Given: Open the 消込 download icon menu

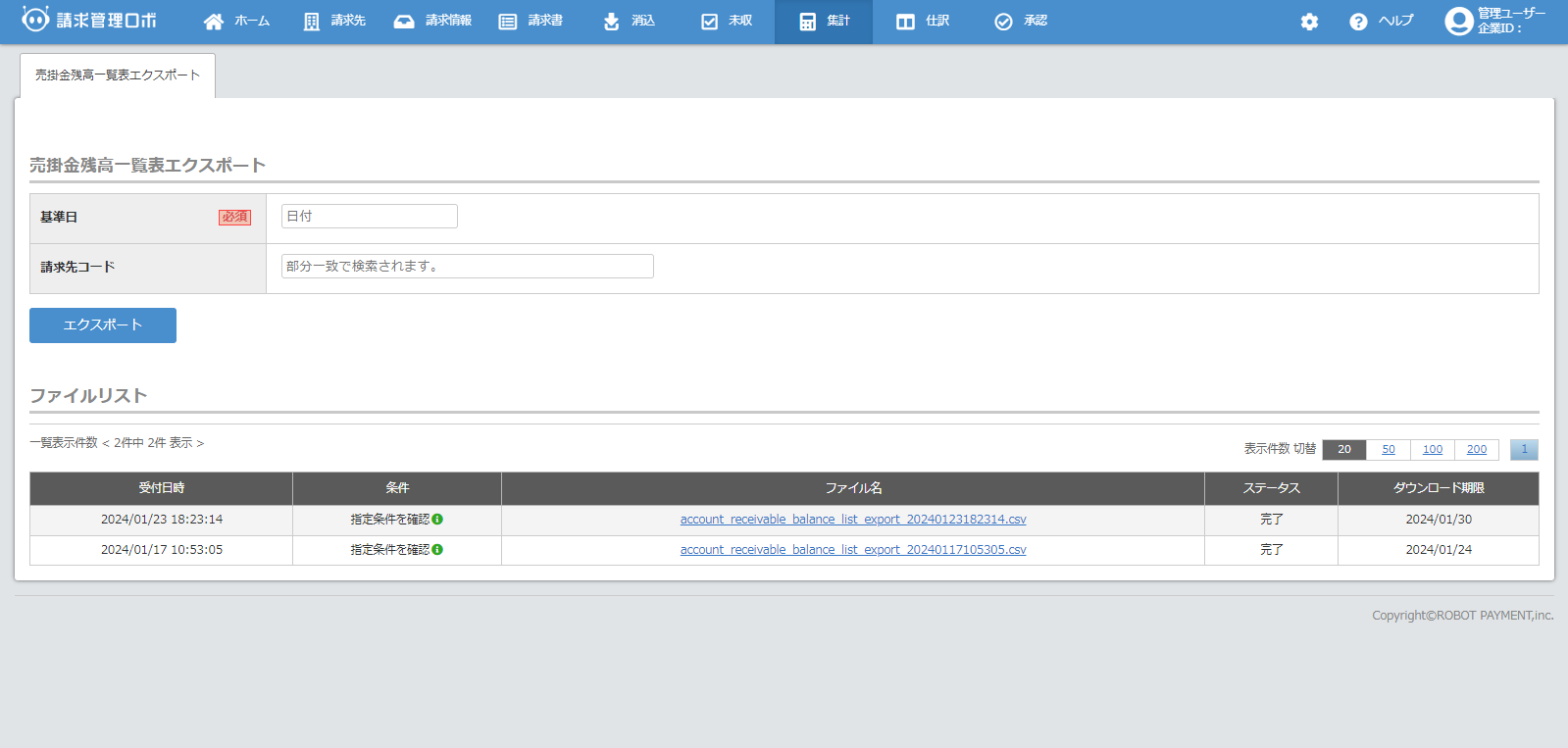Looking at the screenshot, I should pyautogui.click(x=611, y=22).
